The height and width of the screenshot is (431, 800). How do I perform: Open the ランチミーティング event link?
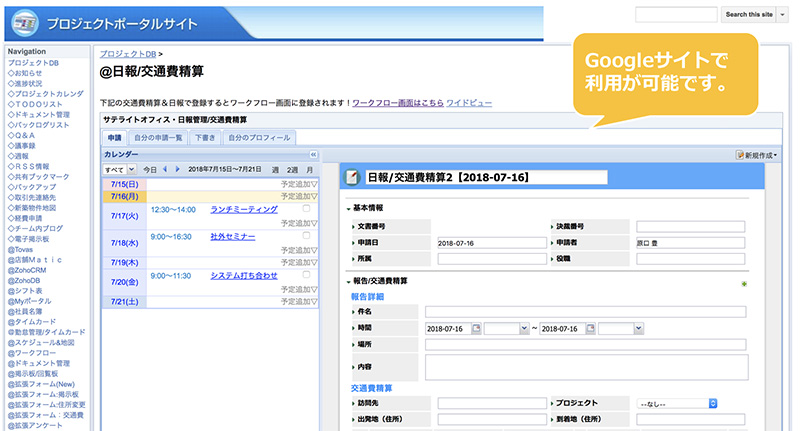tap(244, 209)
